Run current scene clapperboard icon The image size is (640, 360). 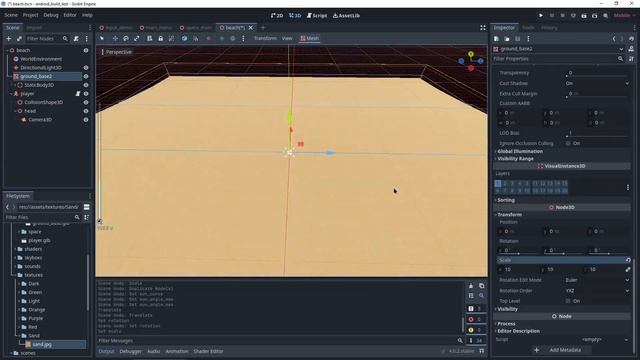[x=584, y=16]
